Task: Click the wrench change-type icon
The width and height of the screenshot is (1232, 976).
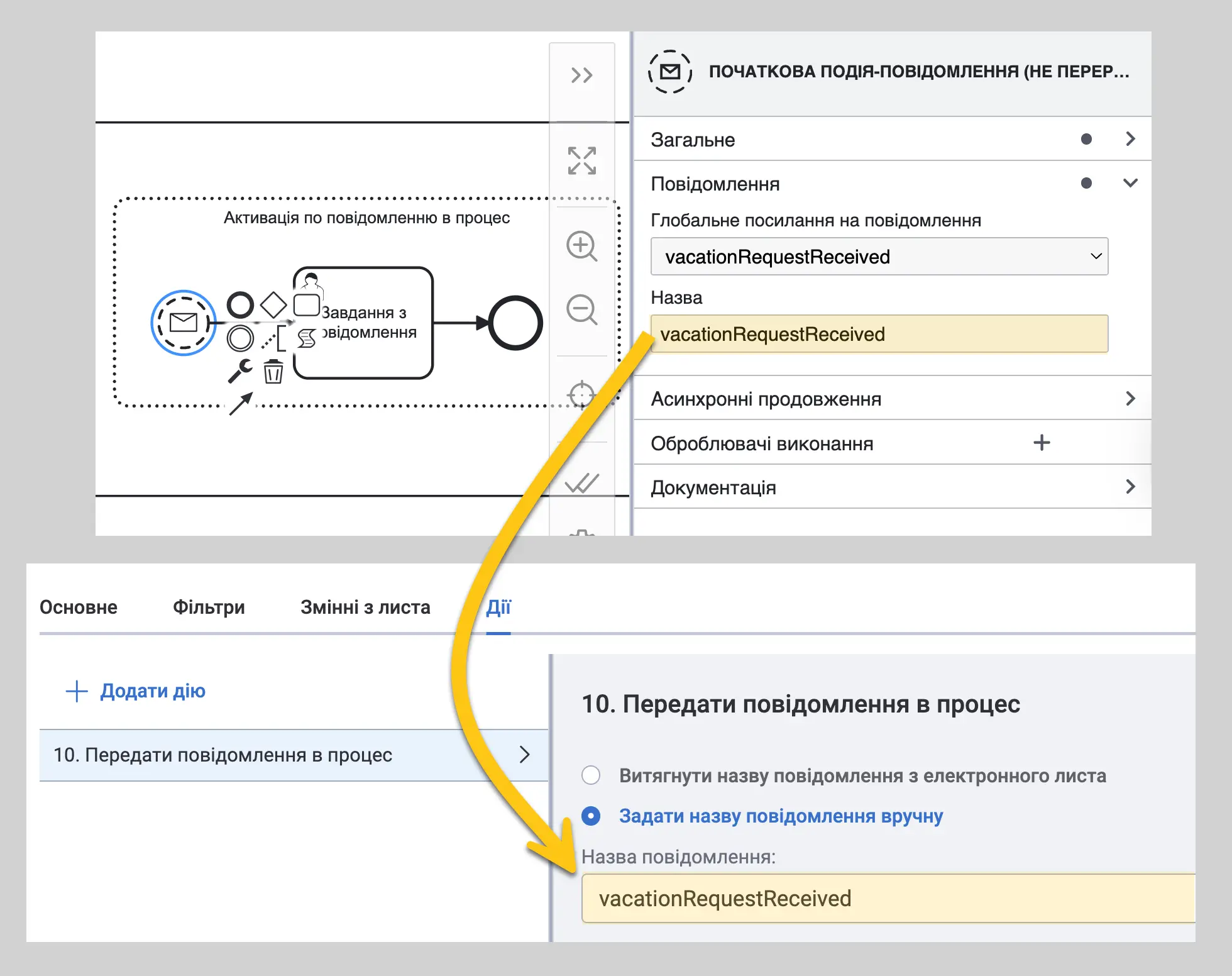Action: click(240, 371)
